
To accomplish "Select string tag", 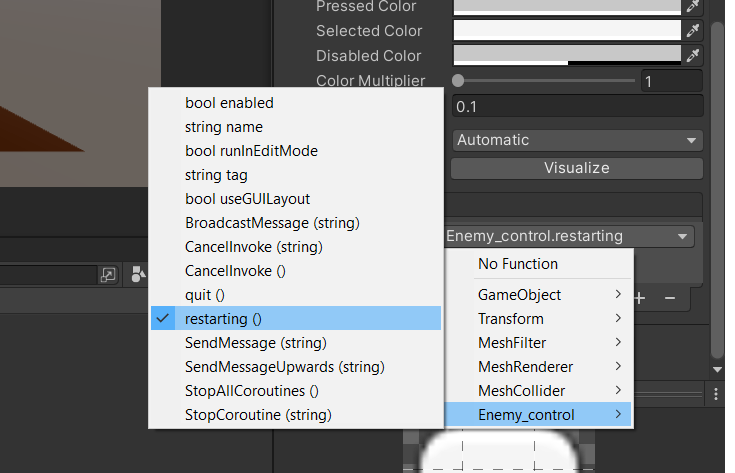I will [x=296, y=175].
